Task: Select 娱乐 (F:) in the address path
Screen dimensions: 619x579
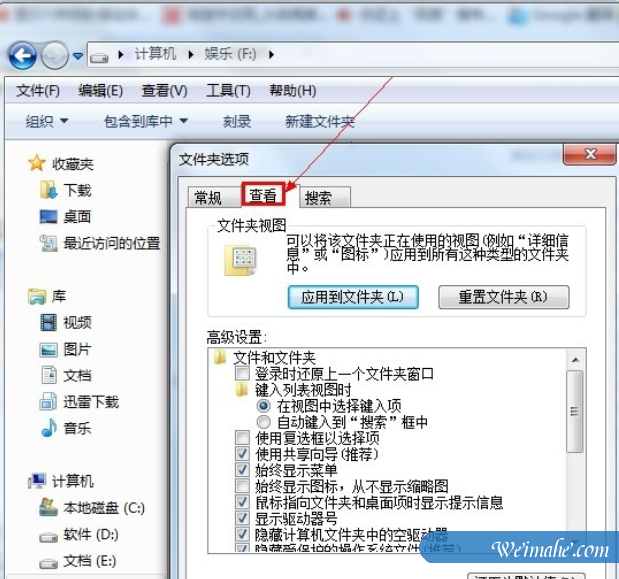Action: (230, 54)
